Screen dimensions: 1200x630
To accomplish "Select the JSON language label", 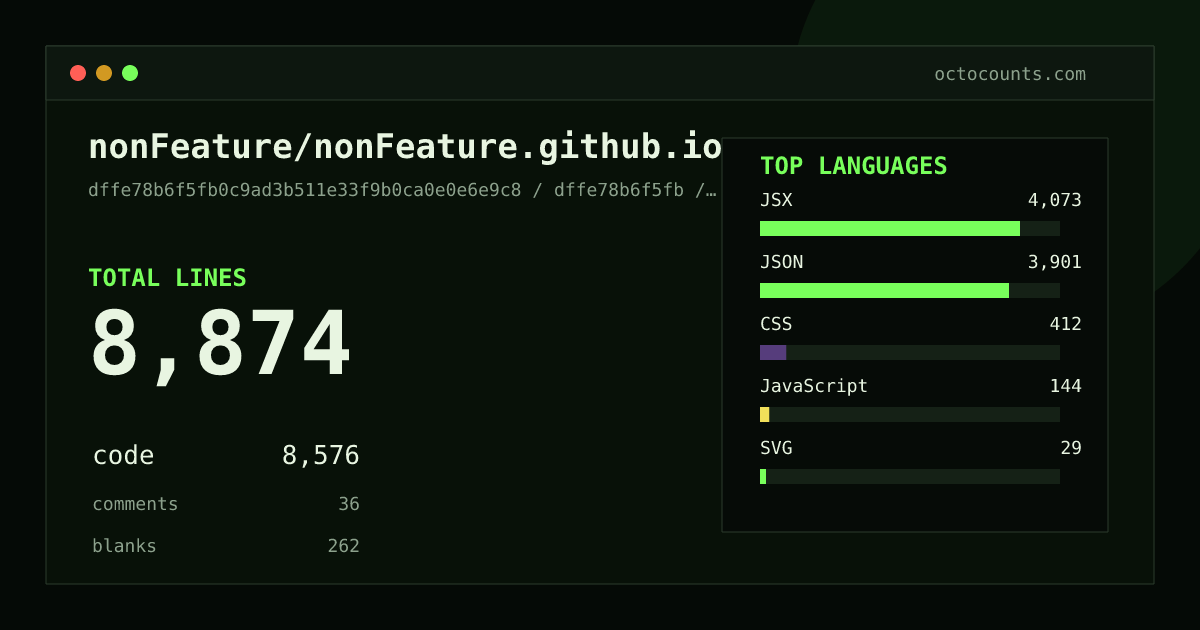I will (781, 262).
